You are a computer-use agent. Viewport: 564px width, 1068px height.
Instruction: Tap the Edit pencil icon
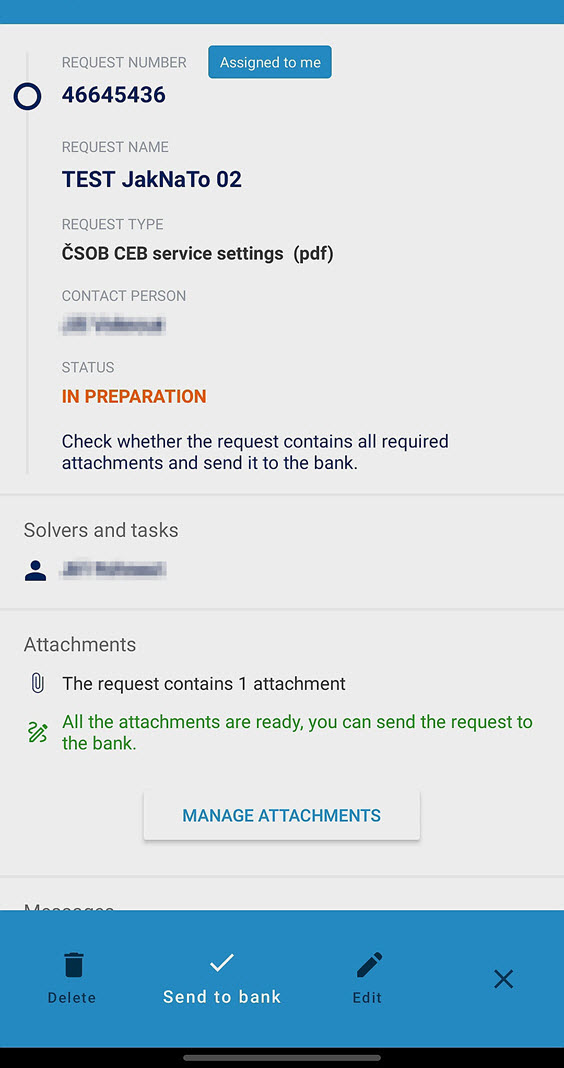[369, 964]
